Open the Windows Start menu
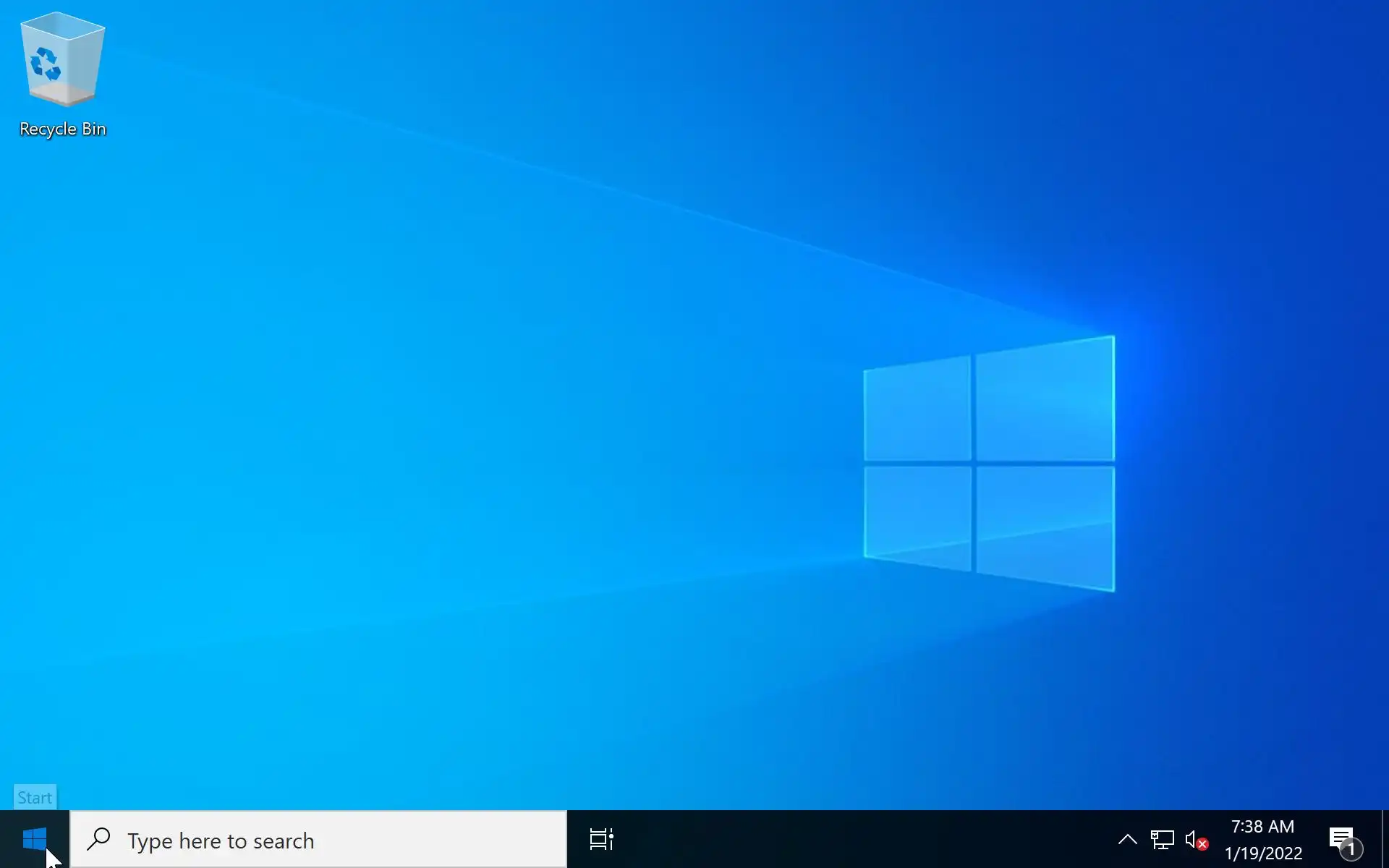 click(34, 839)
